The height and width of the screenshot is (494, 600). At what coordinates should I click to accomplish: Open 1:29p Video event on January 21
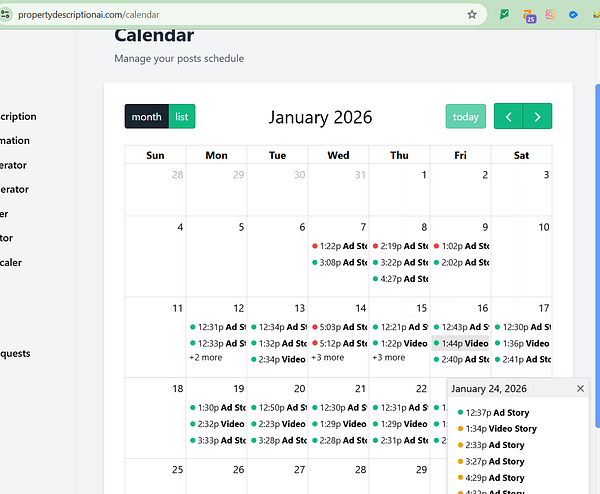(x=339, y=424)
